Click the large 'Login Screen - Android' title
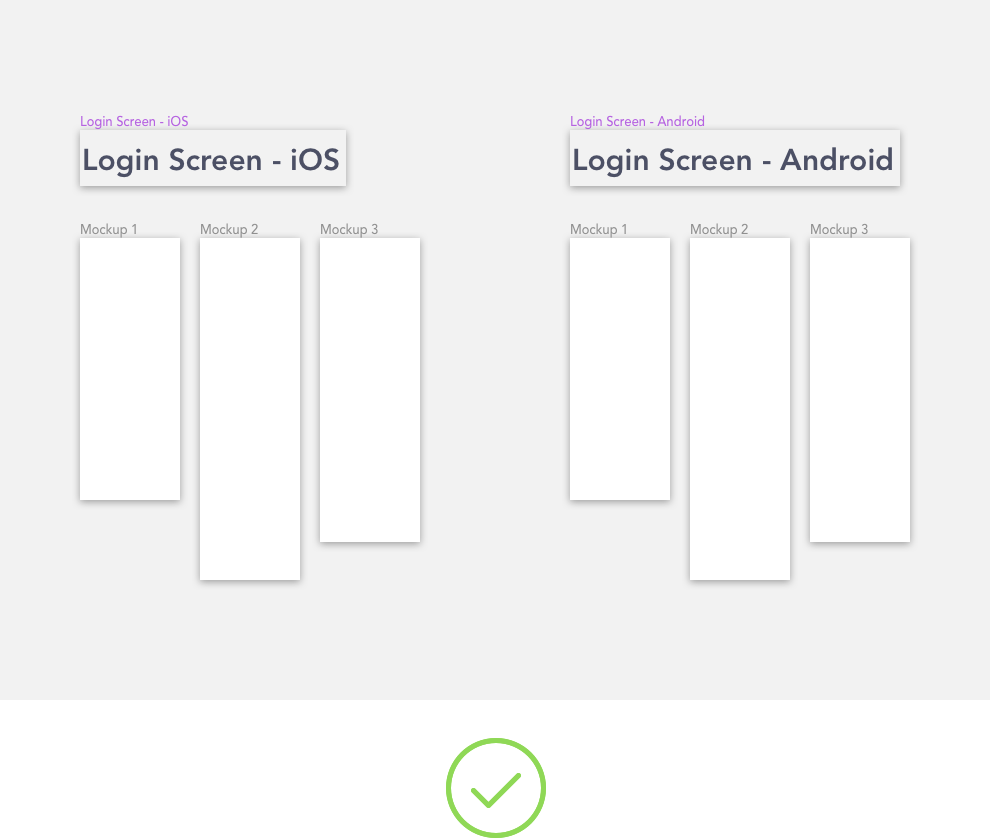 coord(734,159)
